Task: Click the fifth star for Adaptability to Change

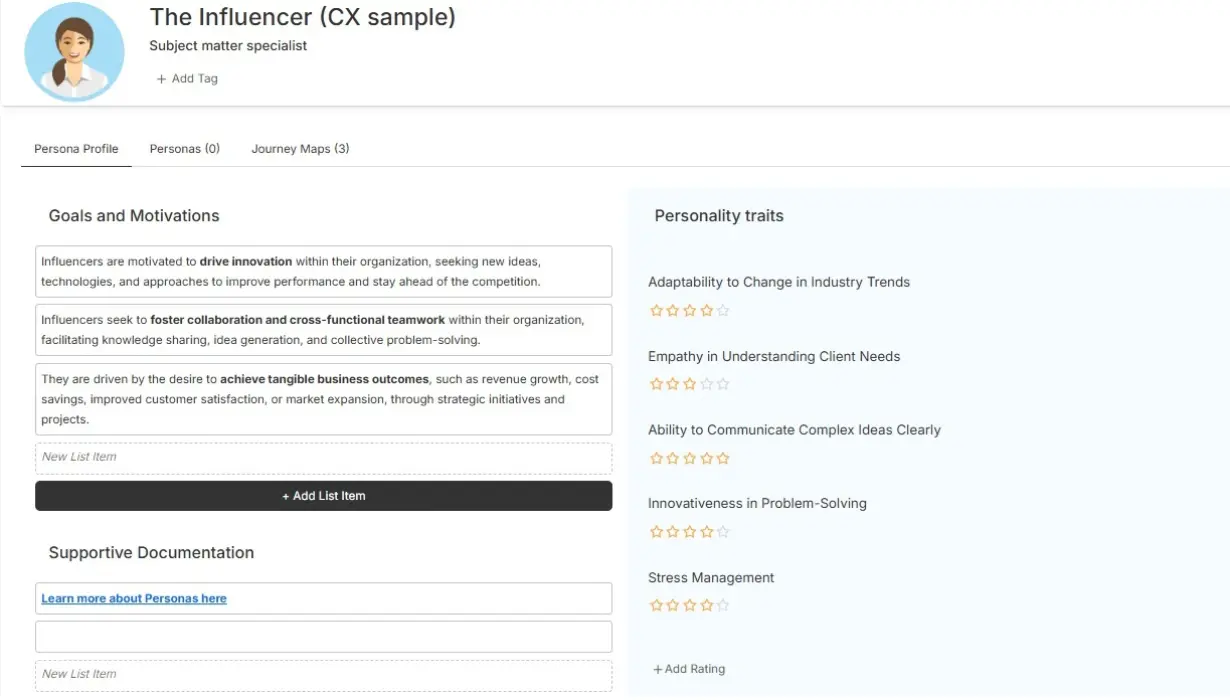Action: (x=720, y=310)
